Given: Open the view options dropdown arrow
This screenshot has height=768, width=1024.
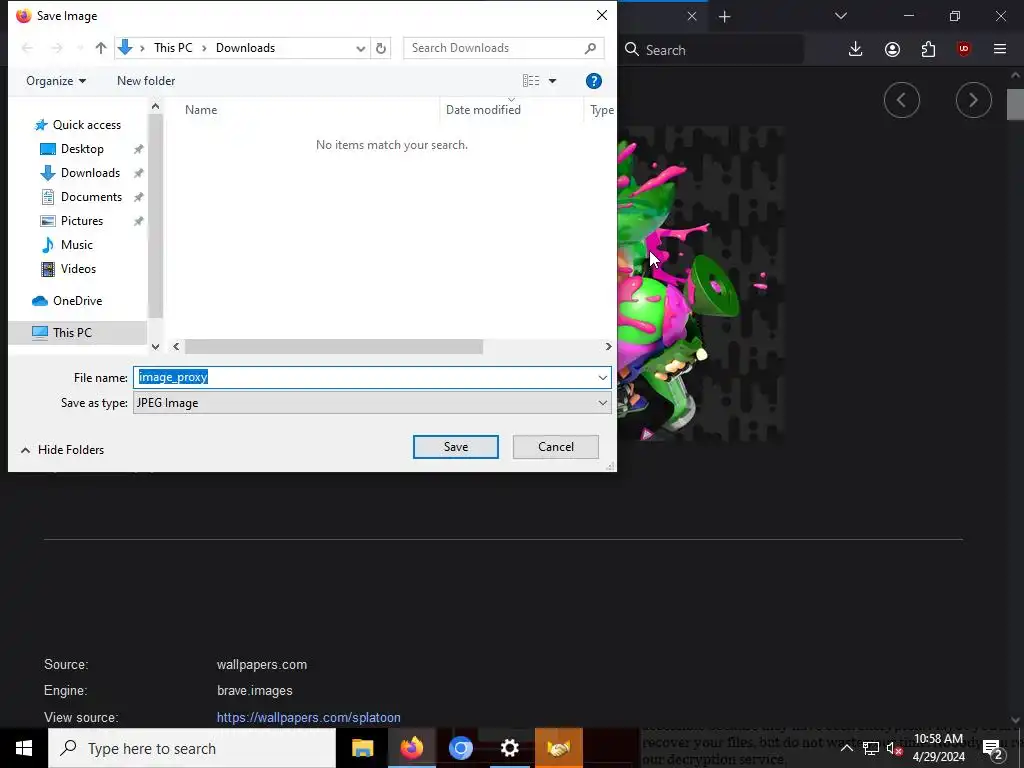Looking at the screenshot, I should tap(552, 81).
